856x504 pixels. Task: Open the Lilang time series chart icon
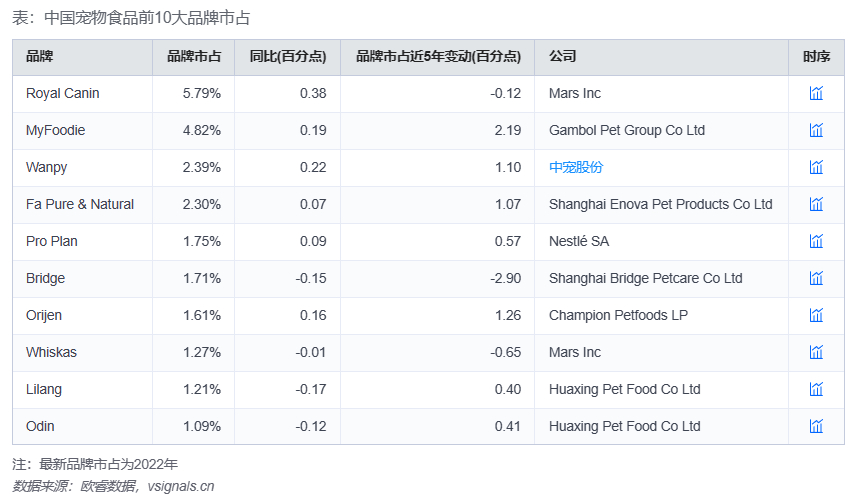click(816, 389)
